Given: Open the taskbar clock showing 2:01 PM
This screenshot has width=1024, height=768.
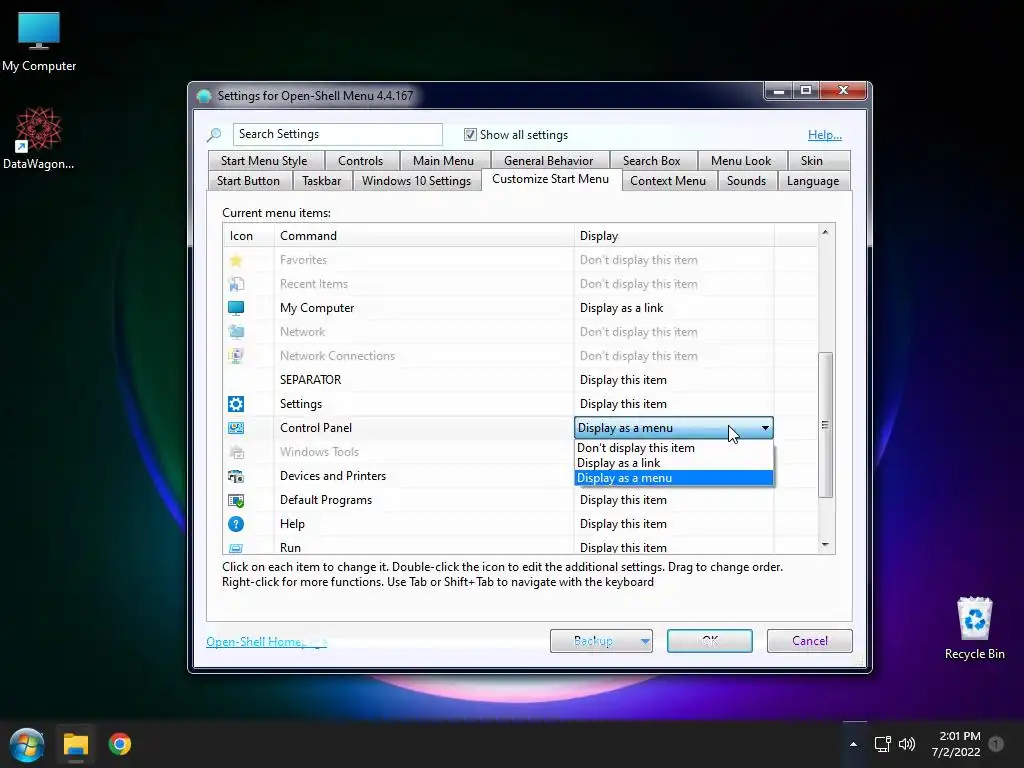Looking at the screenshot, I should [x=957, y=744].
